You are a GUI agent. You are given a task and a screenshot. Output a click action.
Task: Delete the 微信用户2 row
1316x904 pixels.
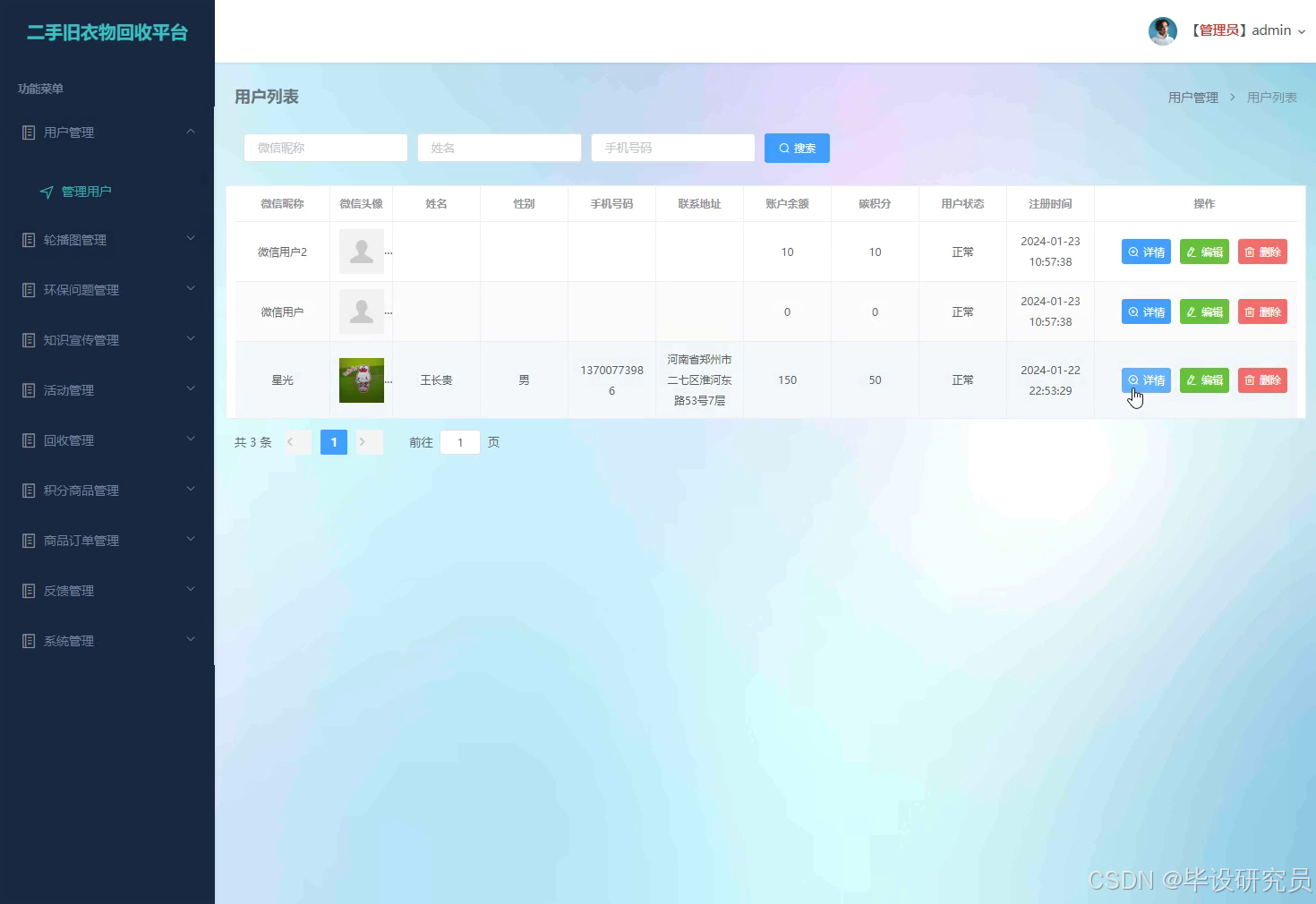point(1262,252)
